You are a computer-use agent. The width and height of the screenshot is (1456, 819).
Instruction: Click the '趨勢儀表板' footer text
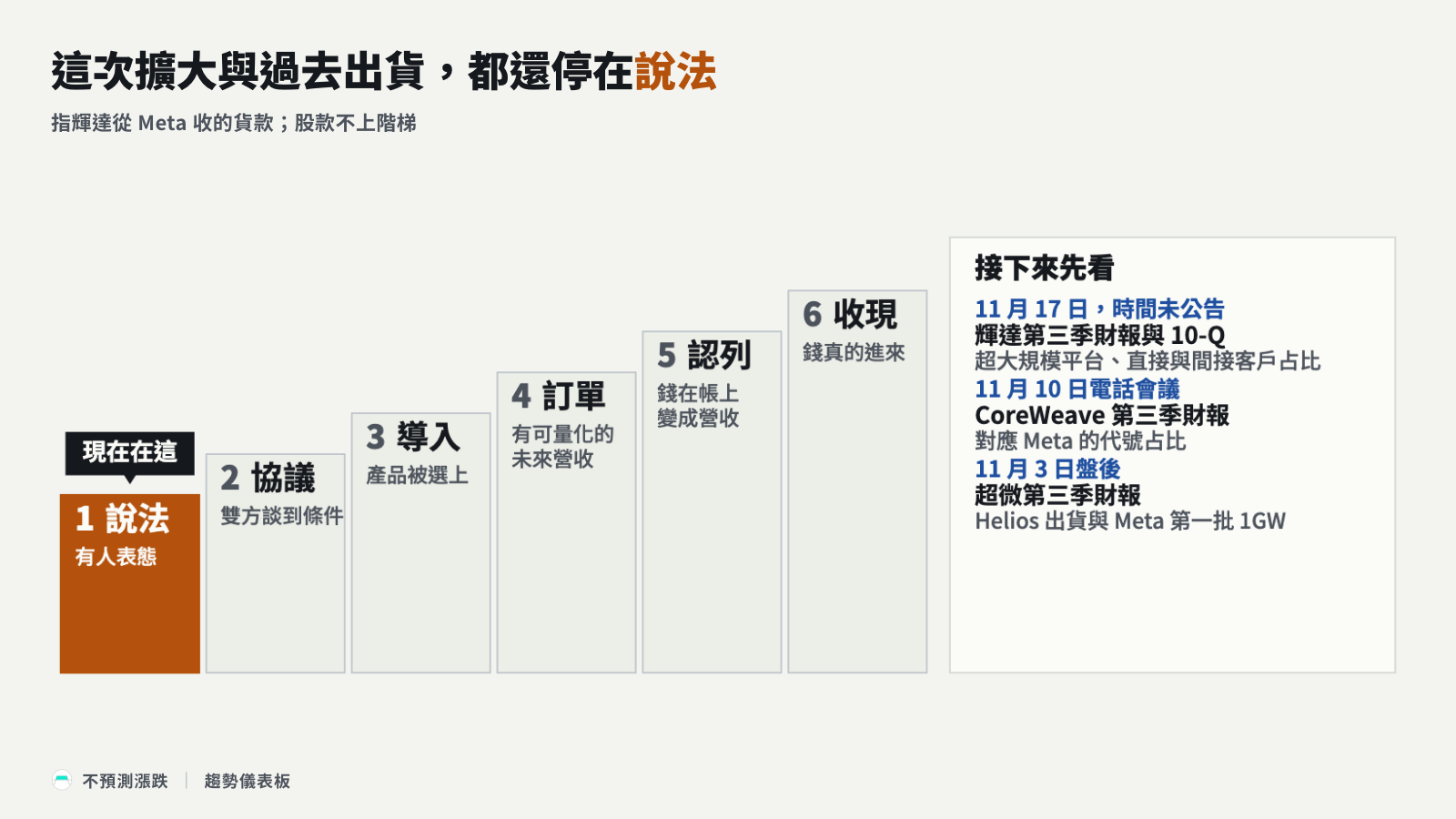248,781
